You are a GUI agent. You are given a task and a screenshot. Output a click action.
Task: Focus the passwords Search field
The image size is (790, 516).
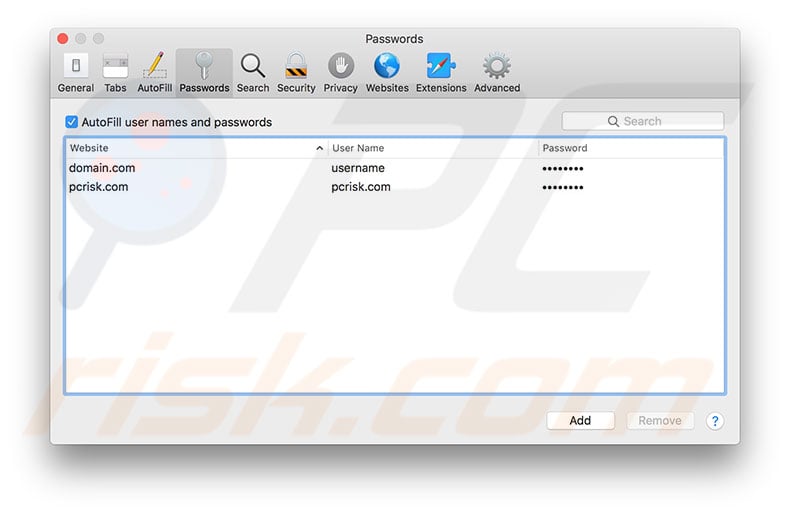pos(643,121)
